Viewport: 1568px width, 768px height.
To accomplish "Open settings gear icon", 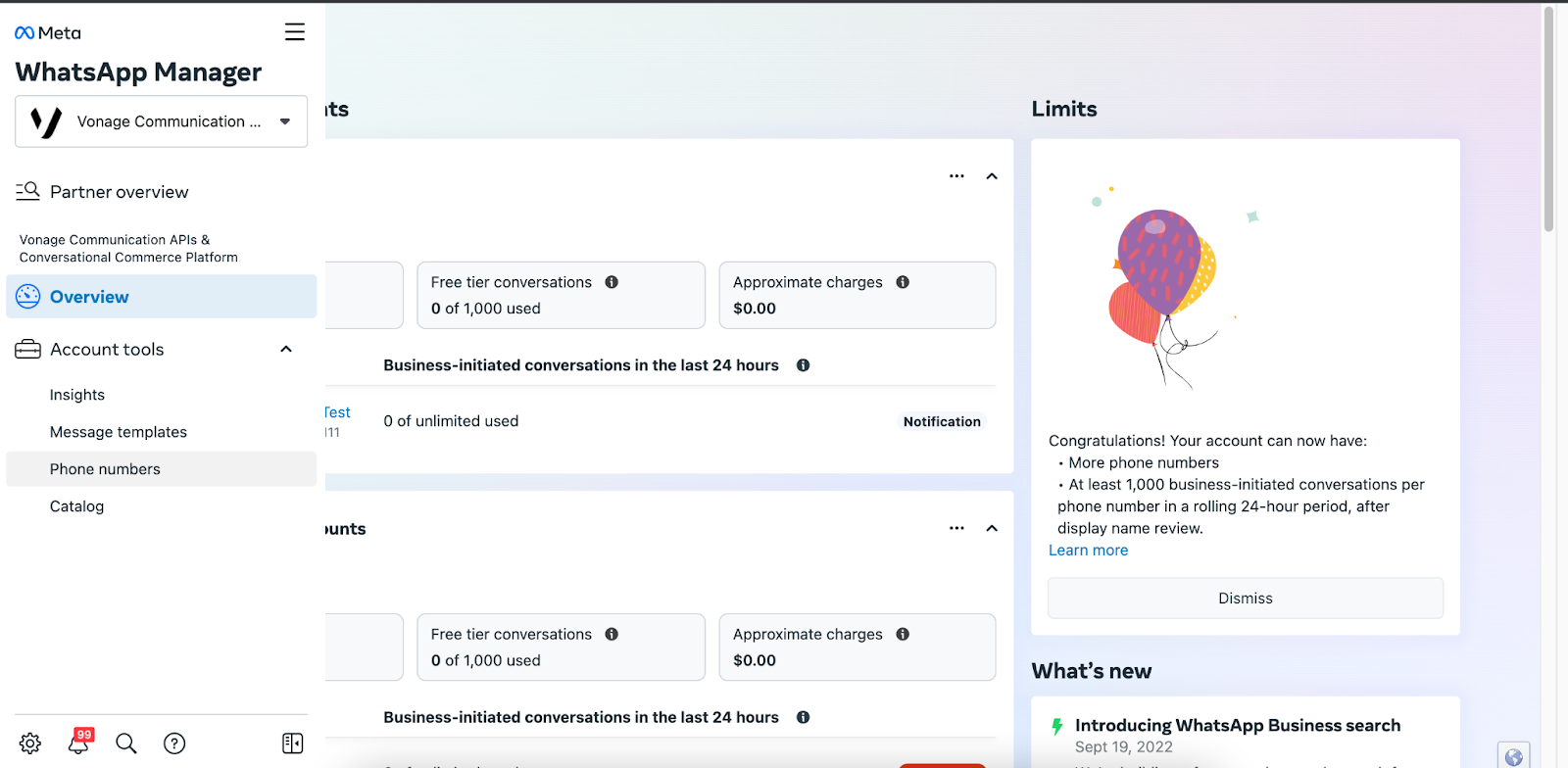I will pos(30,744).
